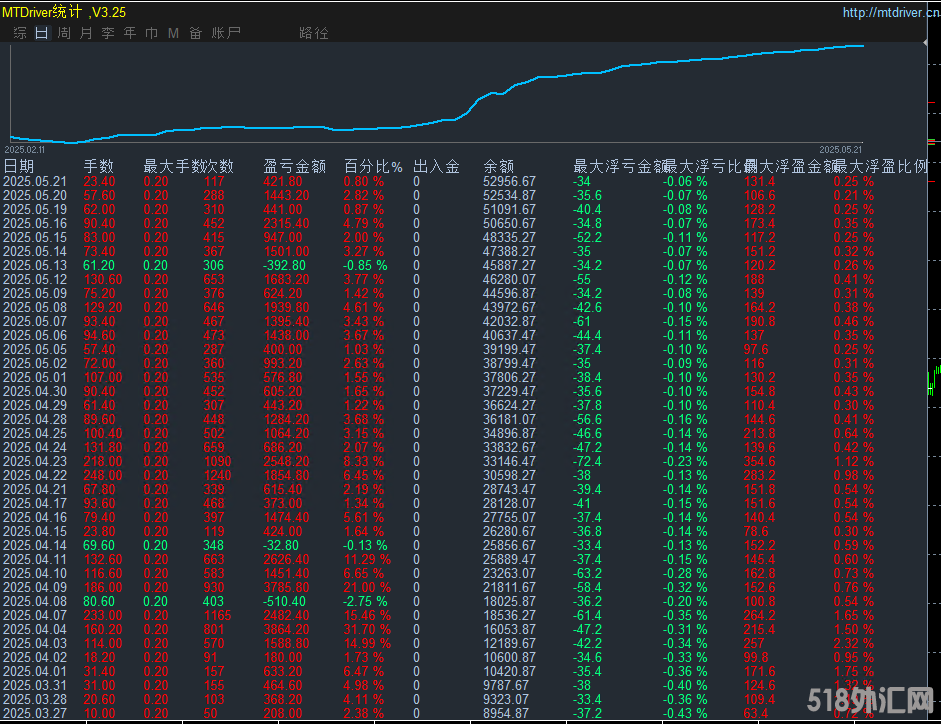
Task: Click the 余额 column header
Action: click(x=499, y=166)
